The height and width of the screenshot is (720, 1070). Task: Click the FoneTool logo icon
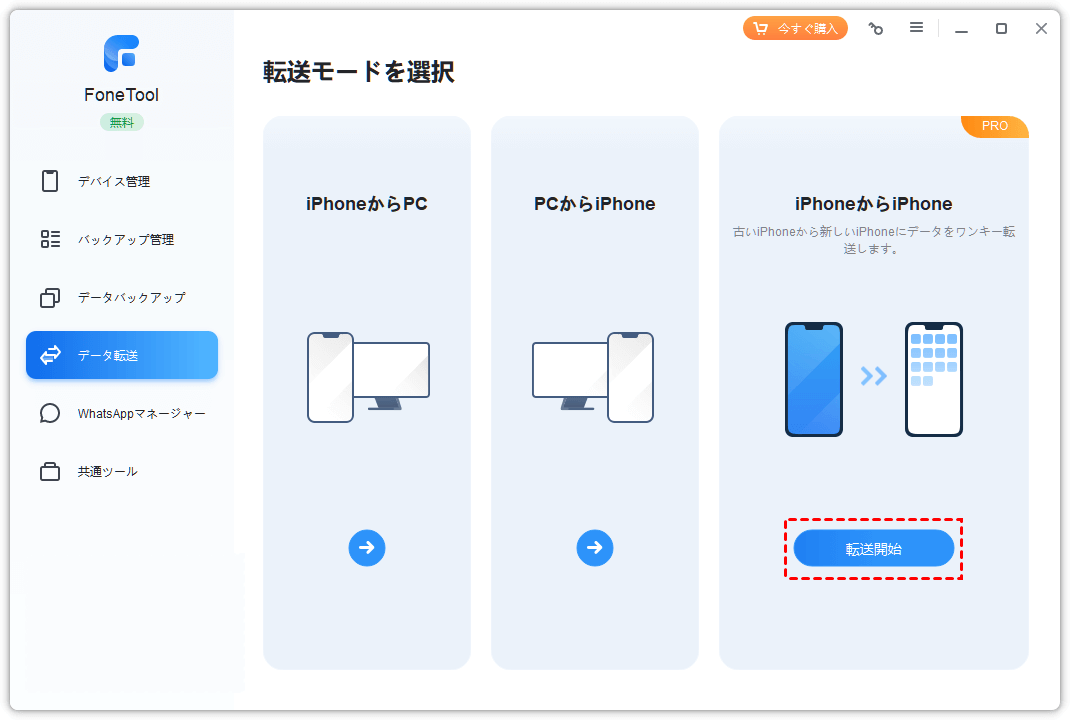pos(121,53)
